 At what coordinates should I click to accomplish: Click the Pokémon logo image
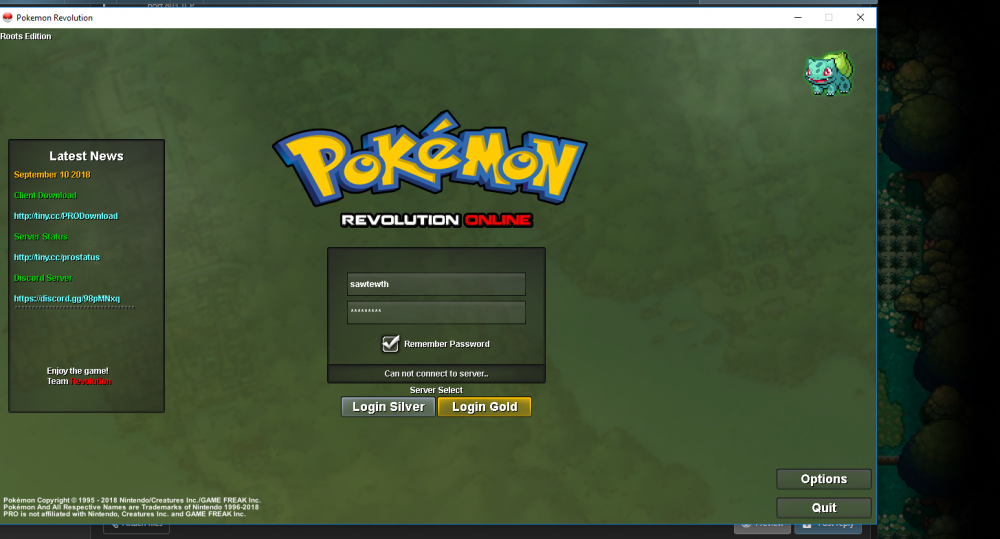[430, 168]
